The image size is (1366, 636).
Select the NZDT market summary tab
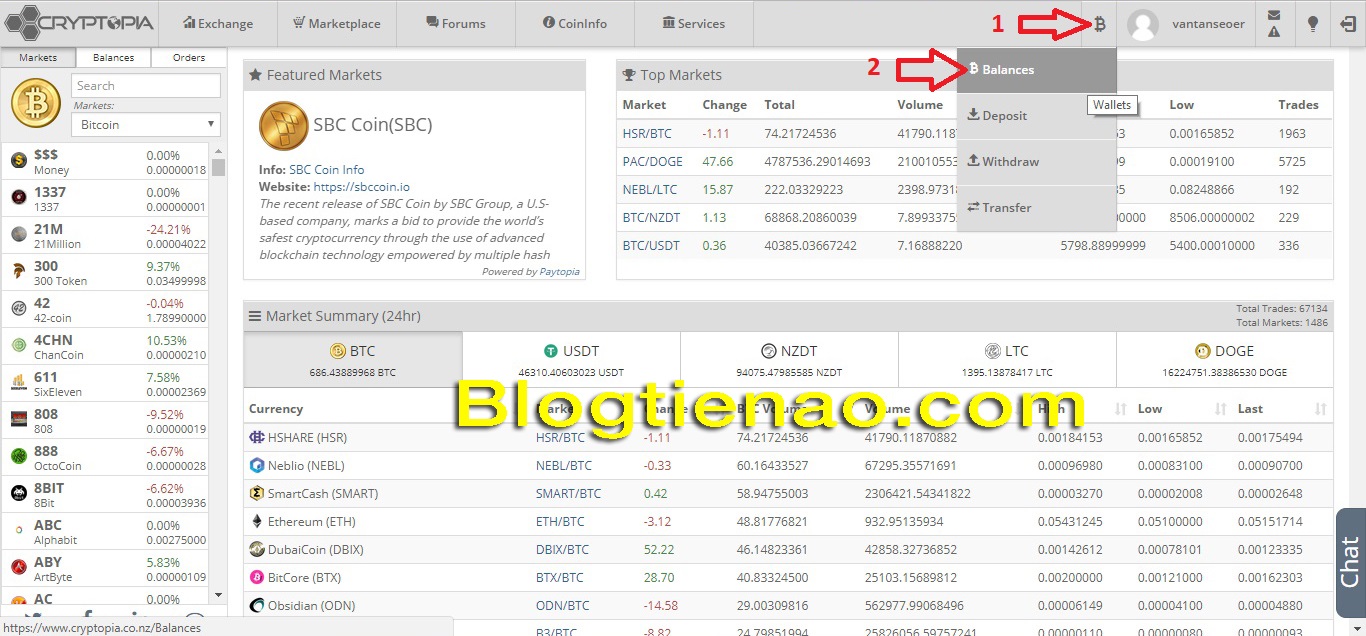coord(789,360)
